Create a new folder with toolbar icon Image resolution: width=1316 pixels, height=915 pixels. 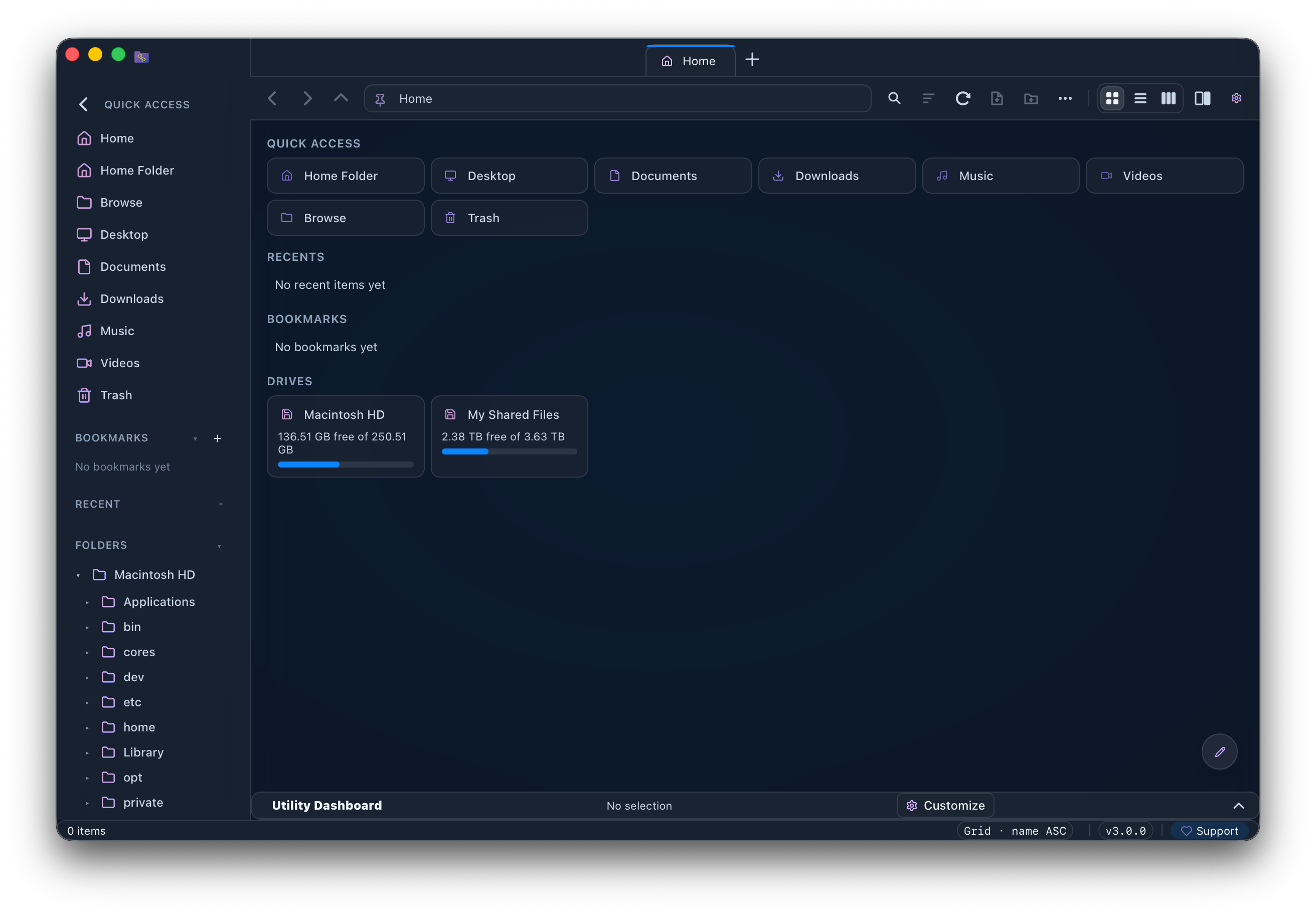pyautogui.click(x=1031, y=99)
